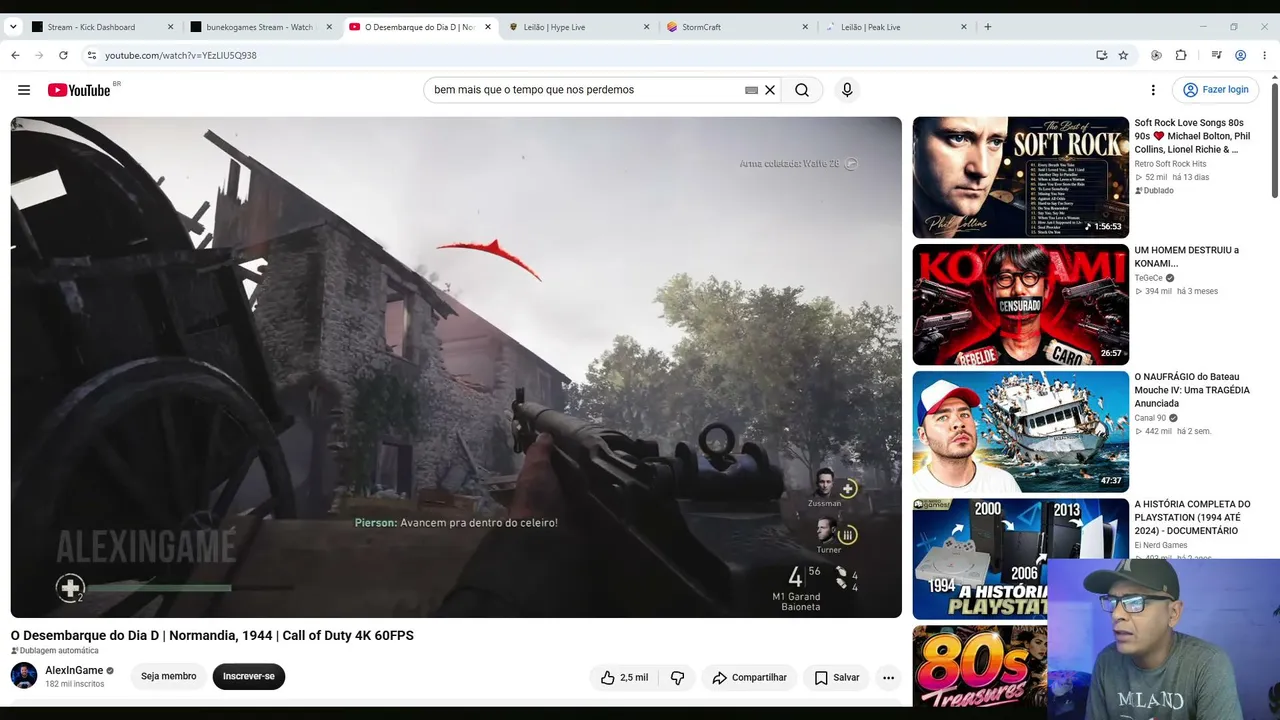Save video with Salvar button
This screenshot has height=720, width=1280.
pyautogui.click(x=836, y=677)
